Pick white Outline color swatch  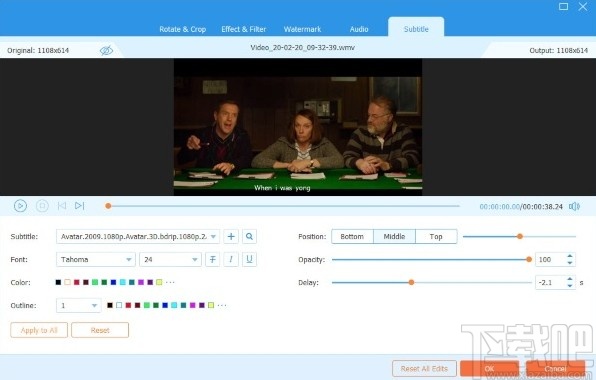[x=119, y=305]
